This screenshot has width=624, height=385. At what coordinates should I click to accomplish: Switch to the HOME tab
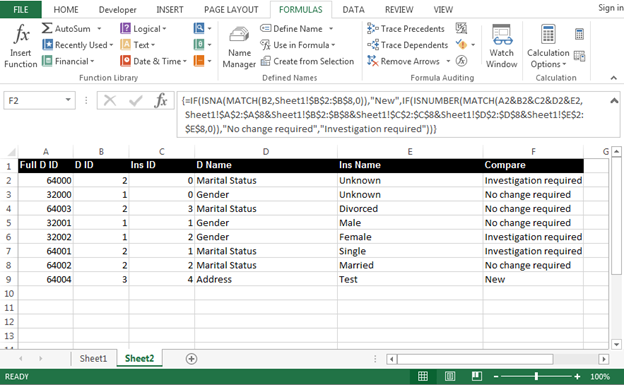click(66, 10)
